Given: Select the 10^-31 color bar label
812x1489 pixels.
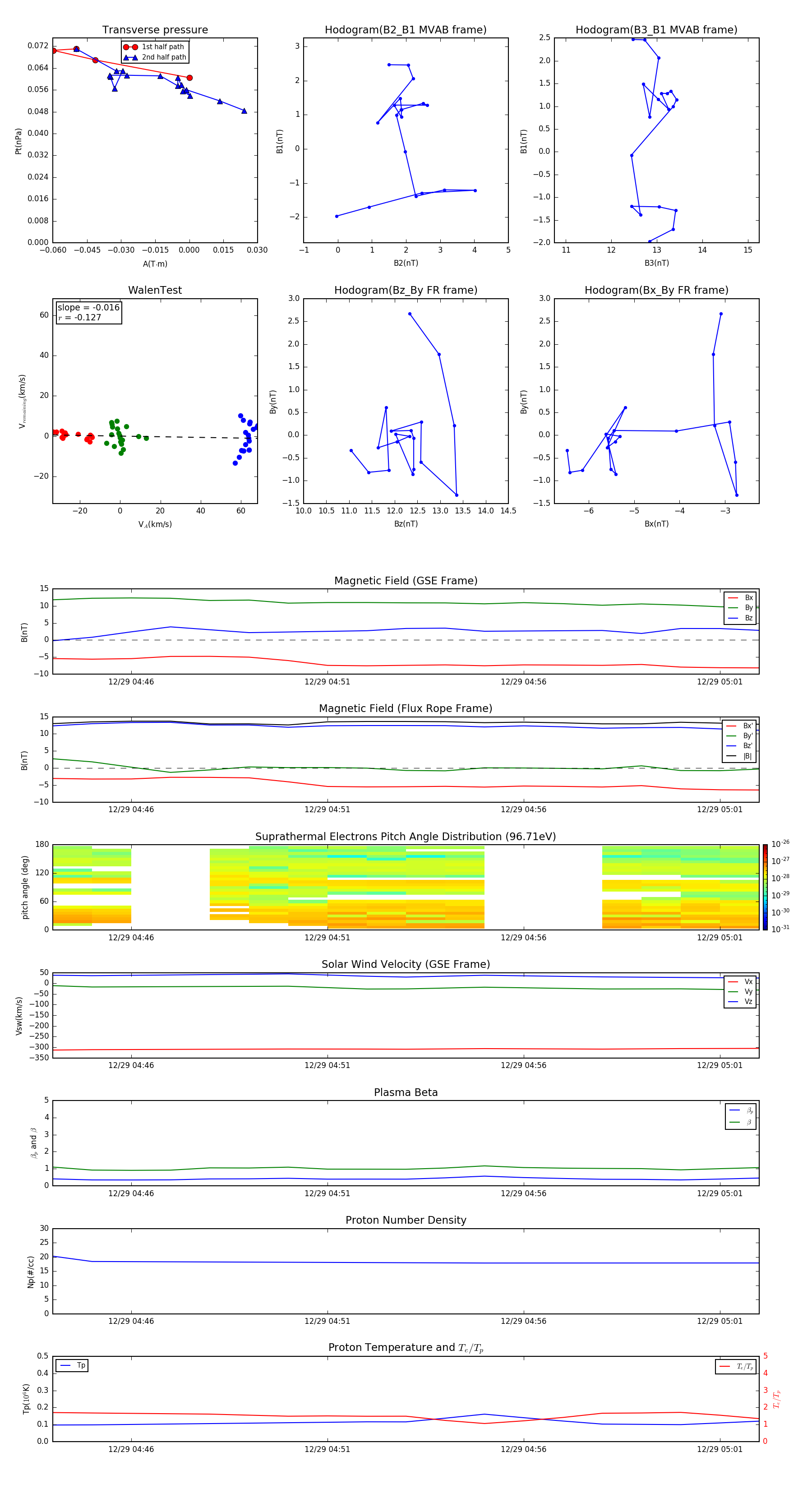Looking at the screenshot, I should click(x=780, y=929).
